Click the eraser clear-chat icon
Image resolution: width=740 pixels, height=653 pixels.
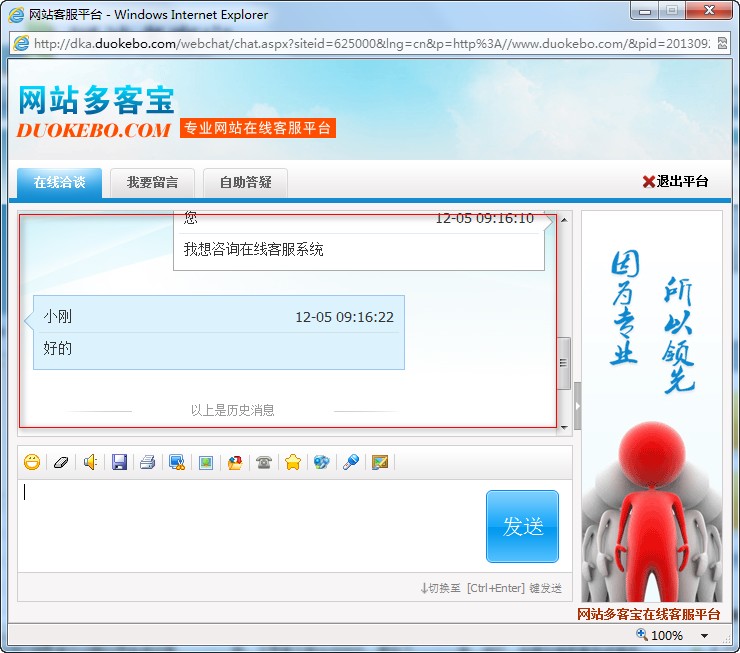(x=61, y=462)
